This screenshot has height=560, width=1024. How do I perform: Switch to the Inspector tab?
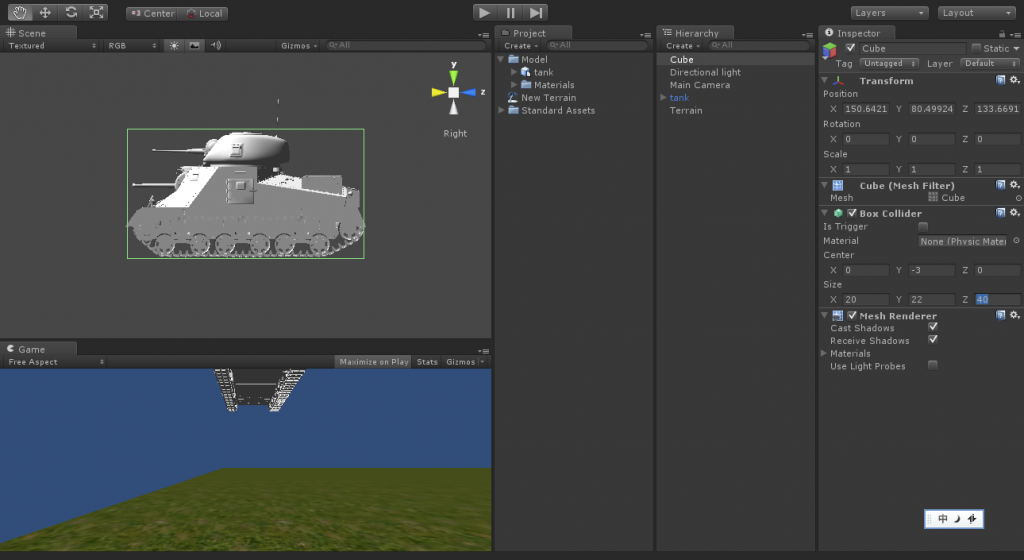coord(857,33)
